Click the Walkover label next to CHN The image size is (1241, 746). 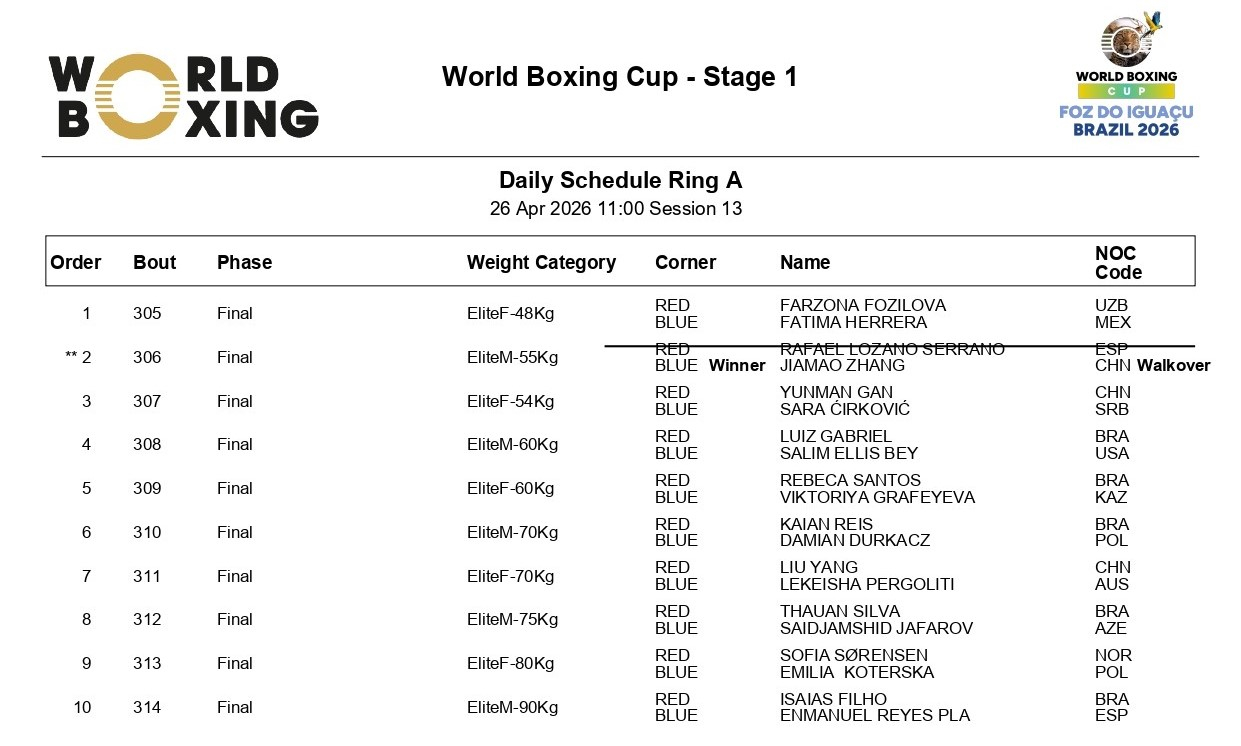click(x=1173, y=366)
